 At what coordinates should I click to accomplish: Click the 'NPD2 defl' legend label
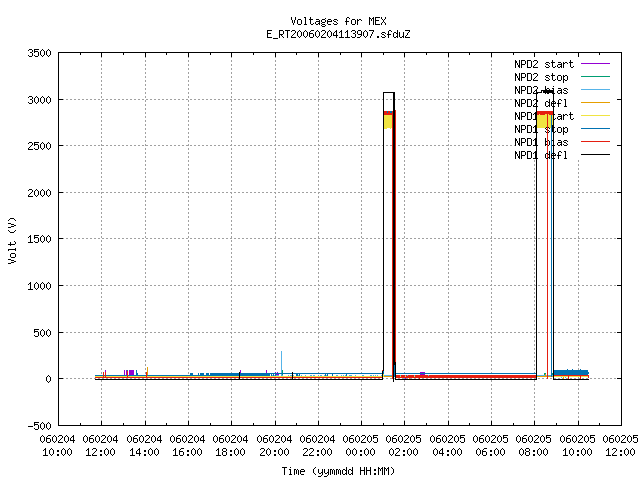541,103
